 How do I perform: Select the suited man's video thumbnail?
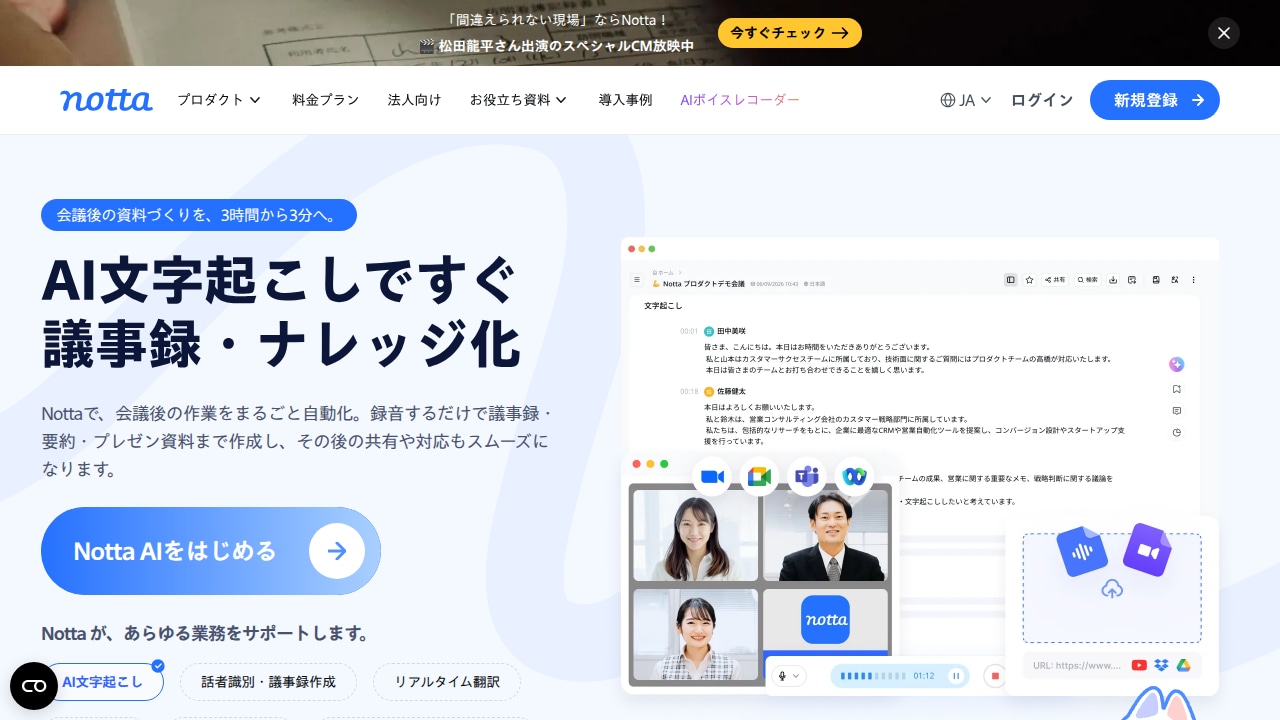coord(825,535)
